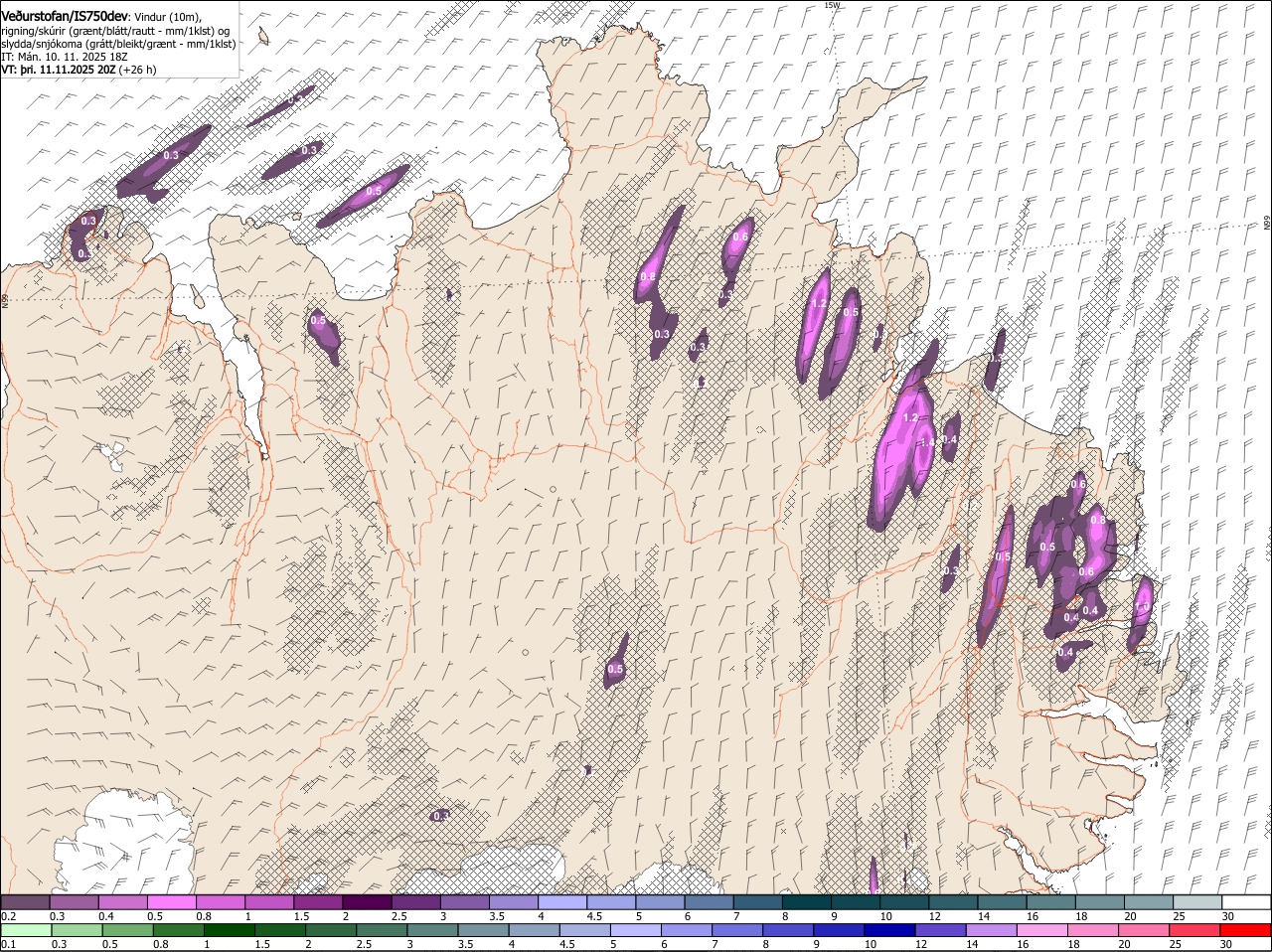Pick the navy blue 10 swatch on the lower scale
The height and width of the screenshot is (952, 1272).
pos(889,931)
